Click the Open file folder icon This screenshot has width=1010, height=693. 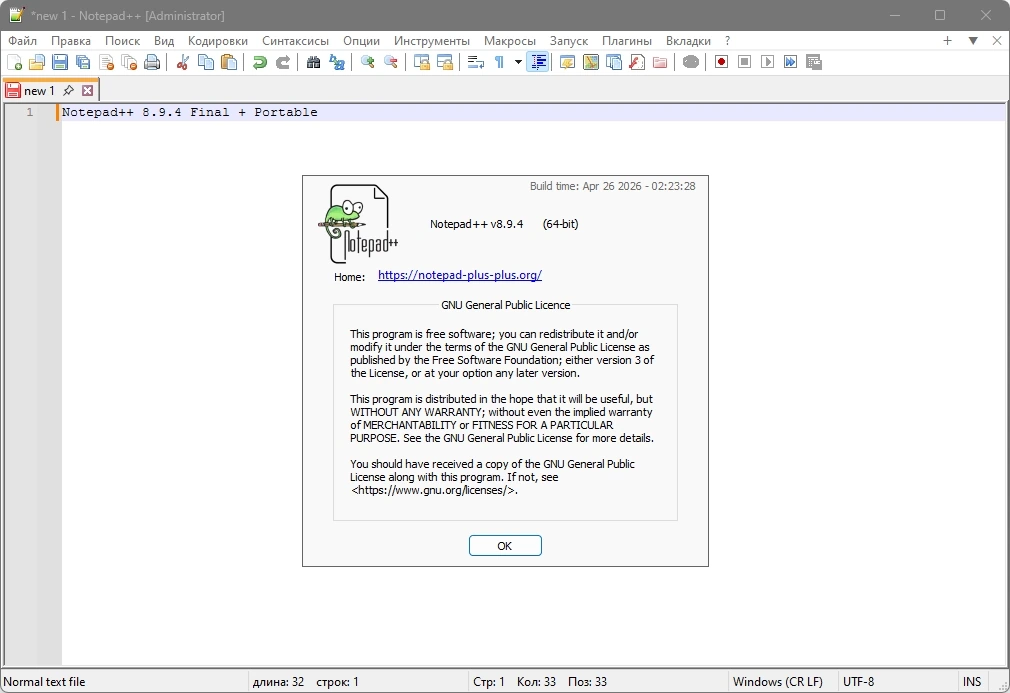click(x=37, y=62)
